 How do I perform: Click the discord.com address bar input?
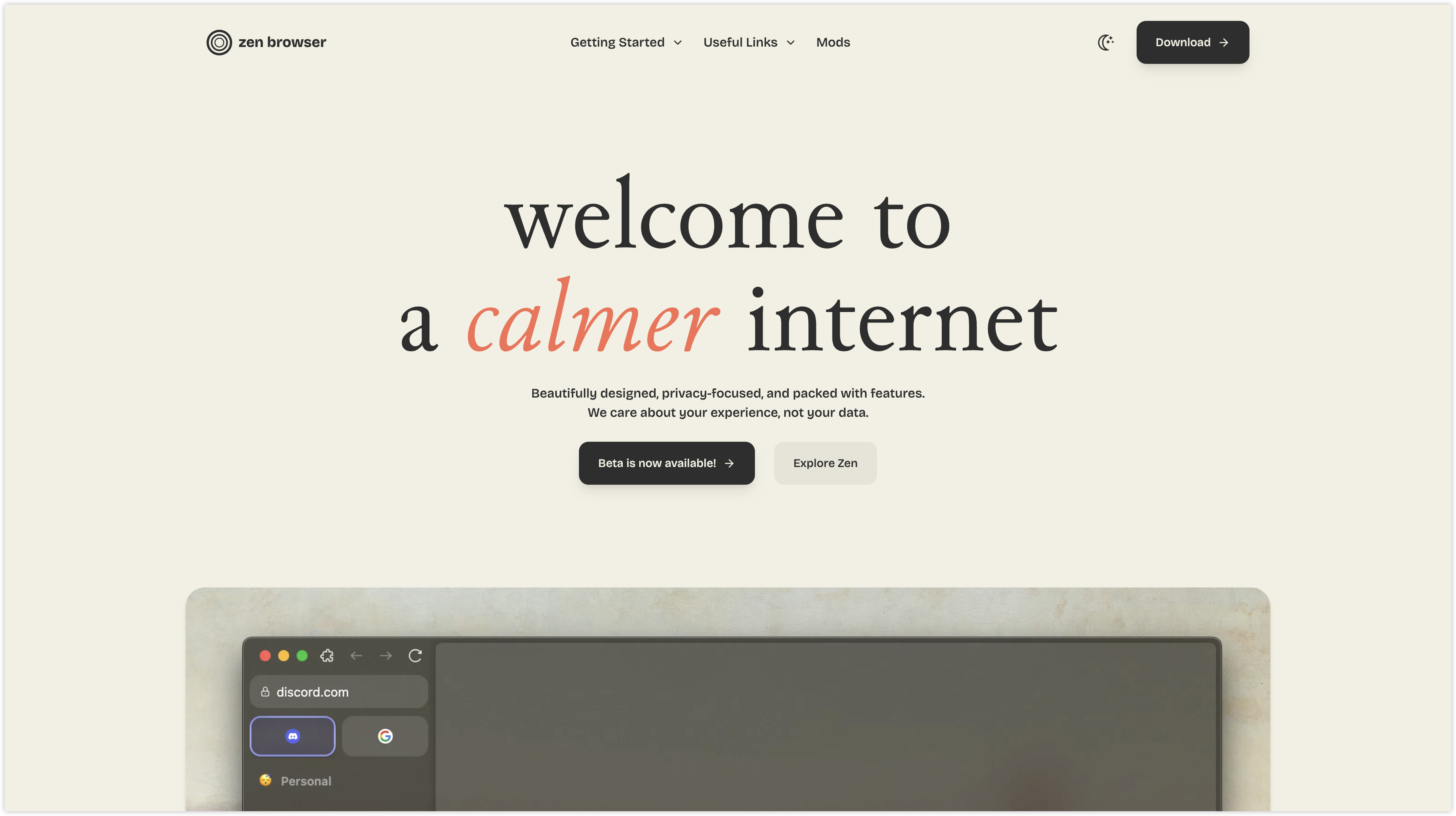coord(339,691)
